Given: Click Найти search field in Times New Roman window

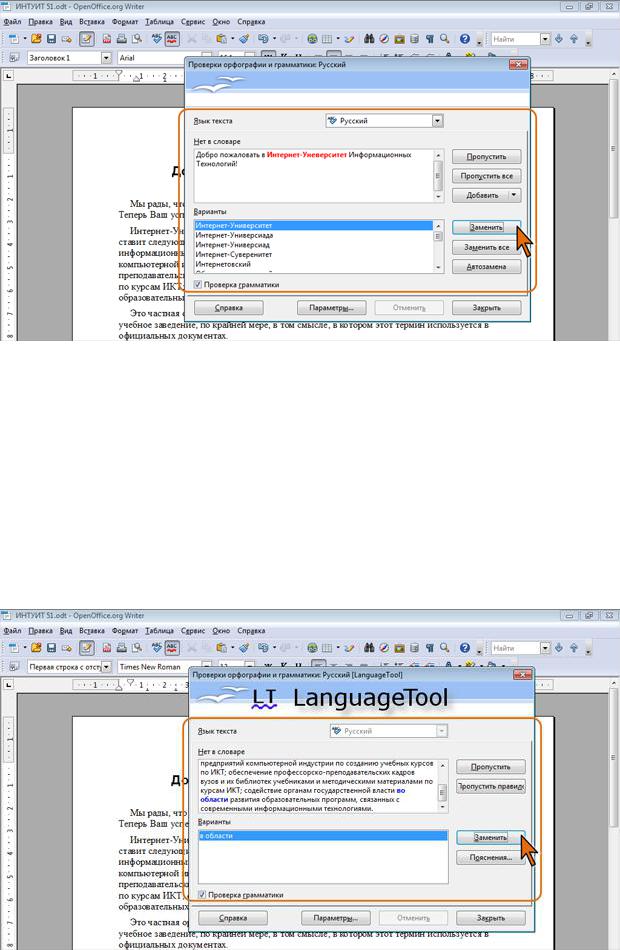Looking at the screenshot, I should pos(515,648).
